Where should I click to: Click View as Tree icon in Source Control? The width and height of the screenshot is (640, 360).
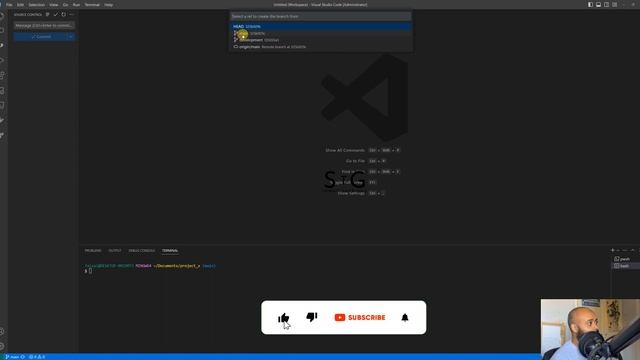48,14
